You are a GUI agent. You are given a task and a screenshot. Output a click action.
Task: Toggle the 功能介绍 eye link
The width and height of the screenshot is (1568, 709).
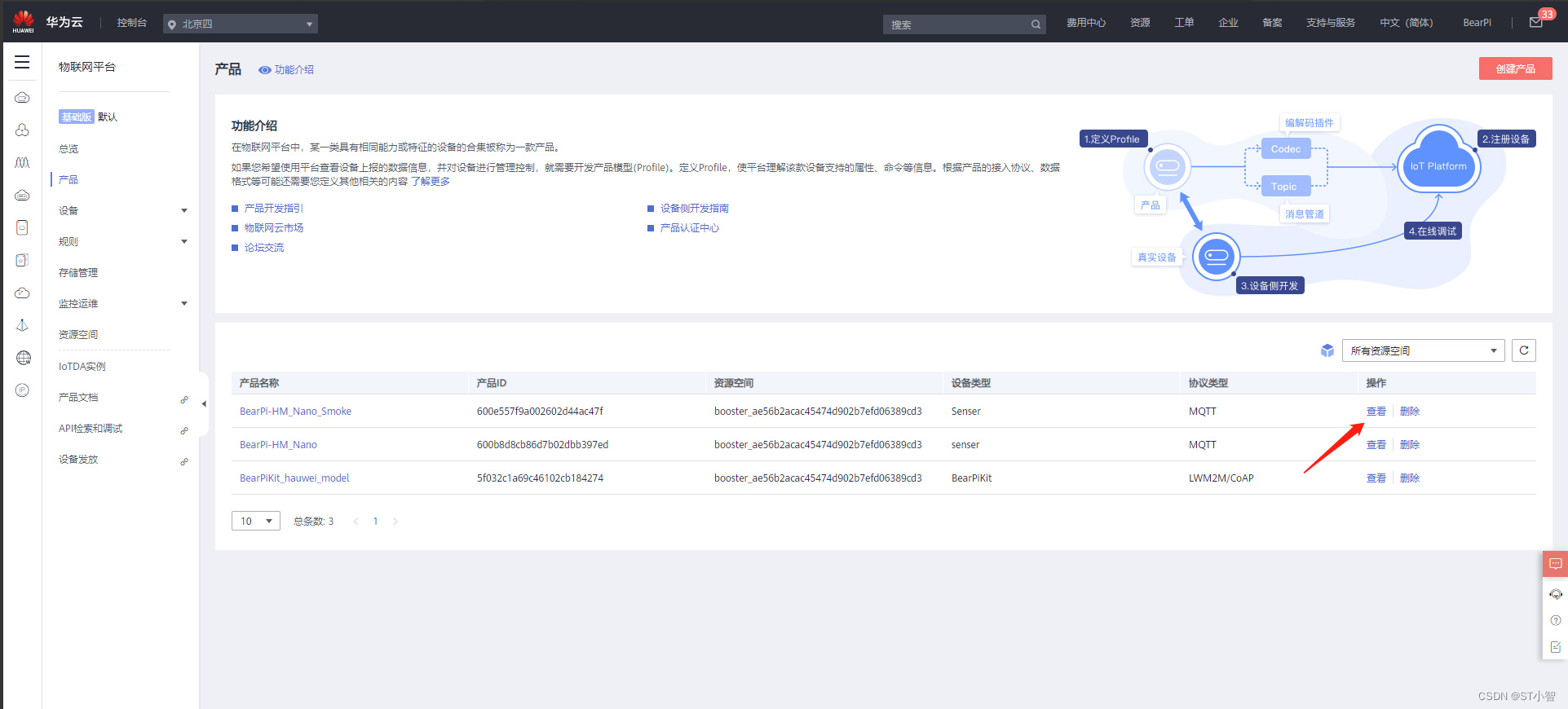click(286, 69)
